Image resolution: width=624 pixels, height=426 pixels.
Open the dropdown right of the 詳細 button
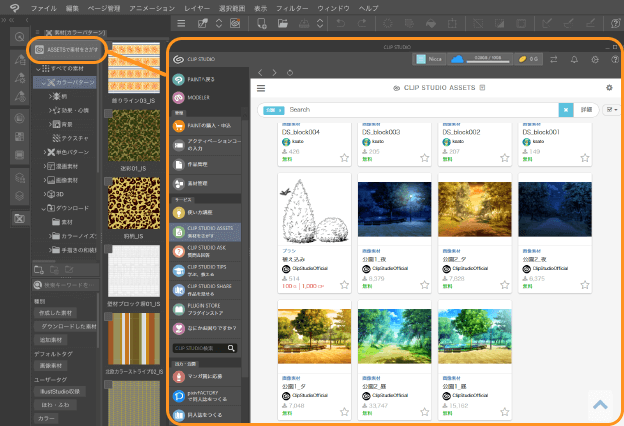tap(612, 109)
